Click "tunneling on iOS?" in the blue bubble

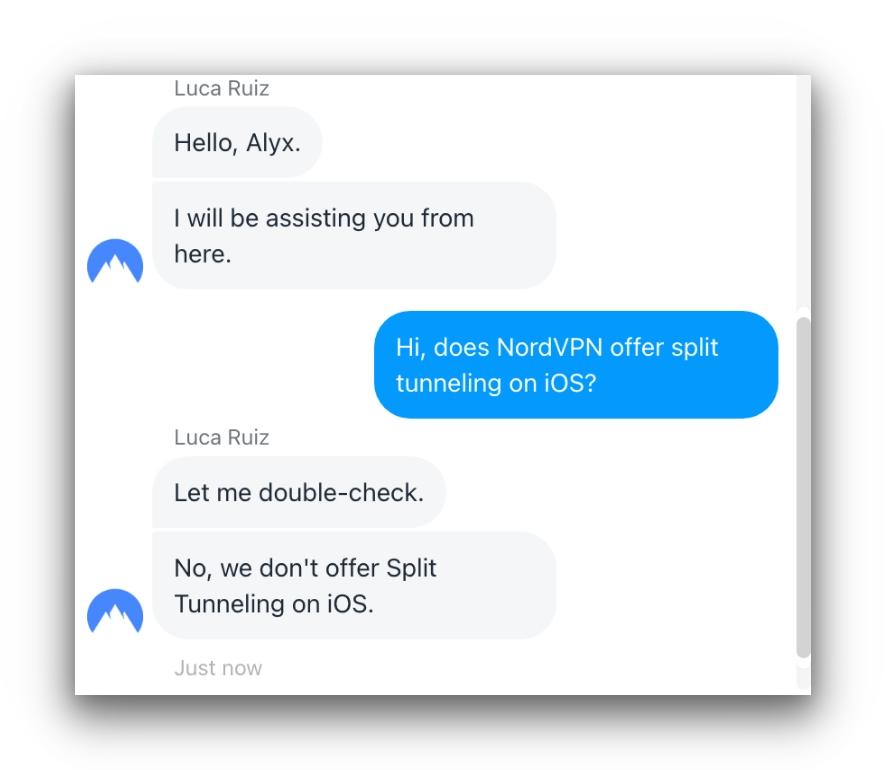pyautogui.click(x=496, y=384)
